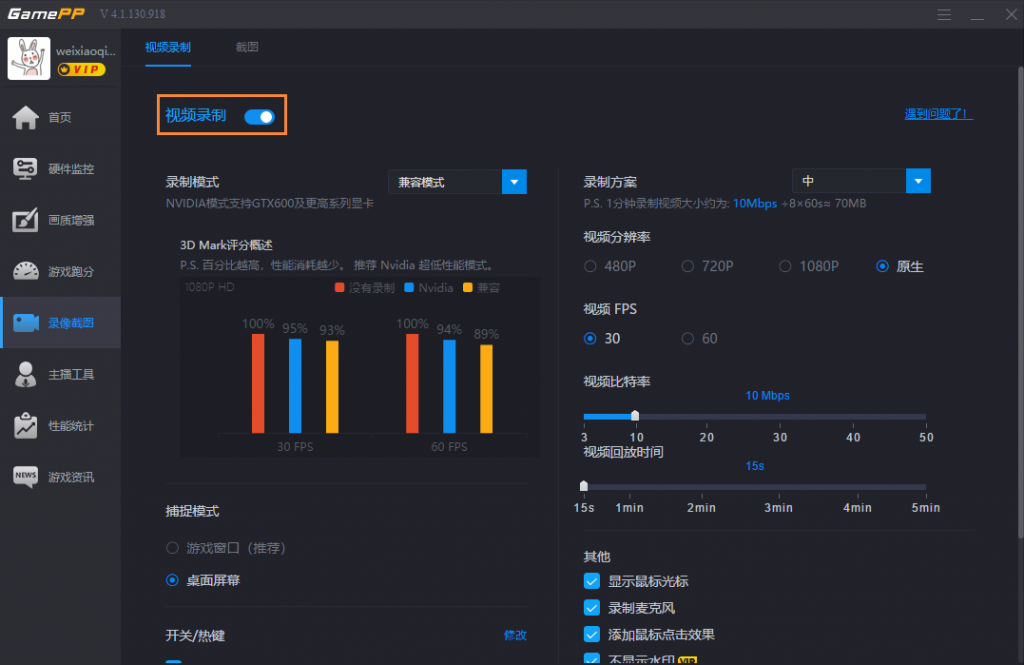Toggle the 视频录制 recording switch off

pyautogui.click(x=260, y=116)
